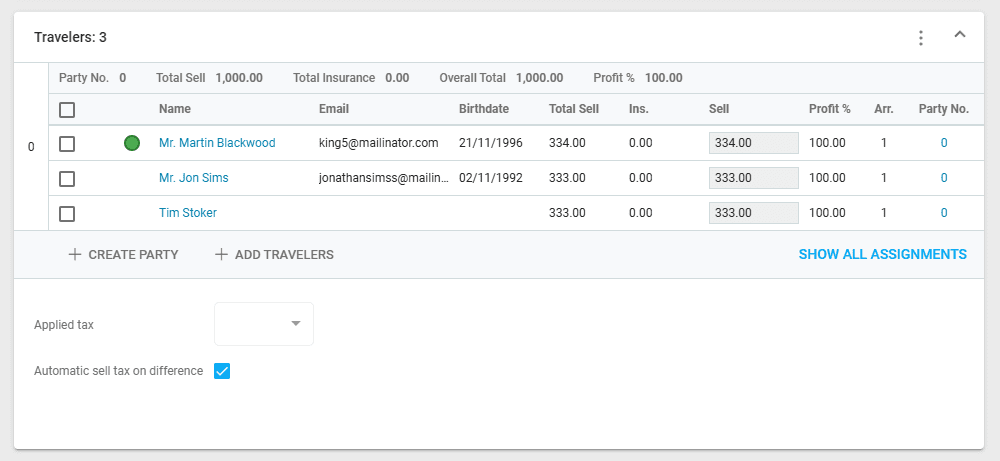Click the Total Sell value 334.00 text
1000x461 pixels.
[x=567, y=143]
